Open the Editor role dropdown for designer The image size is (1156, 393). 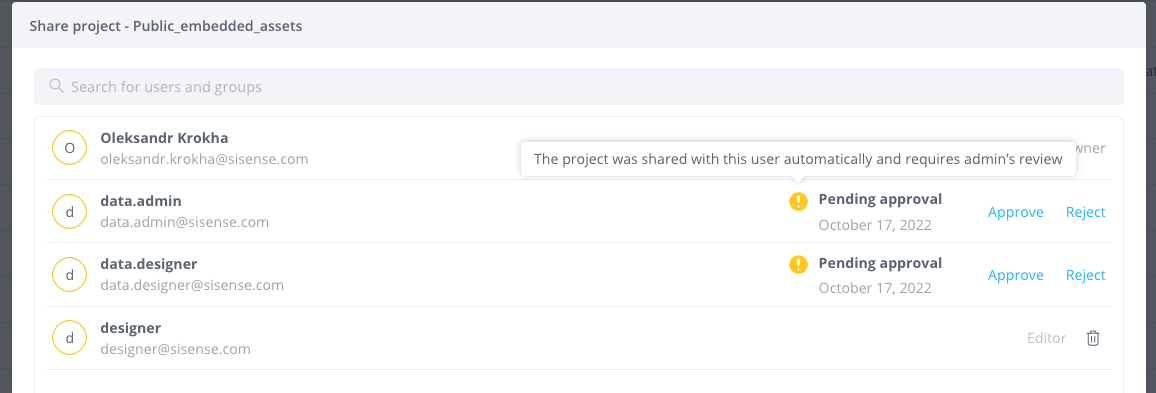(1046, 338)
